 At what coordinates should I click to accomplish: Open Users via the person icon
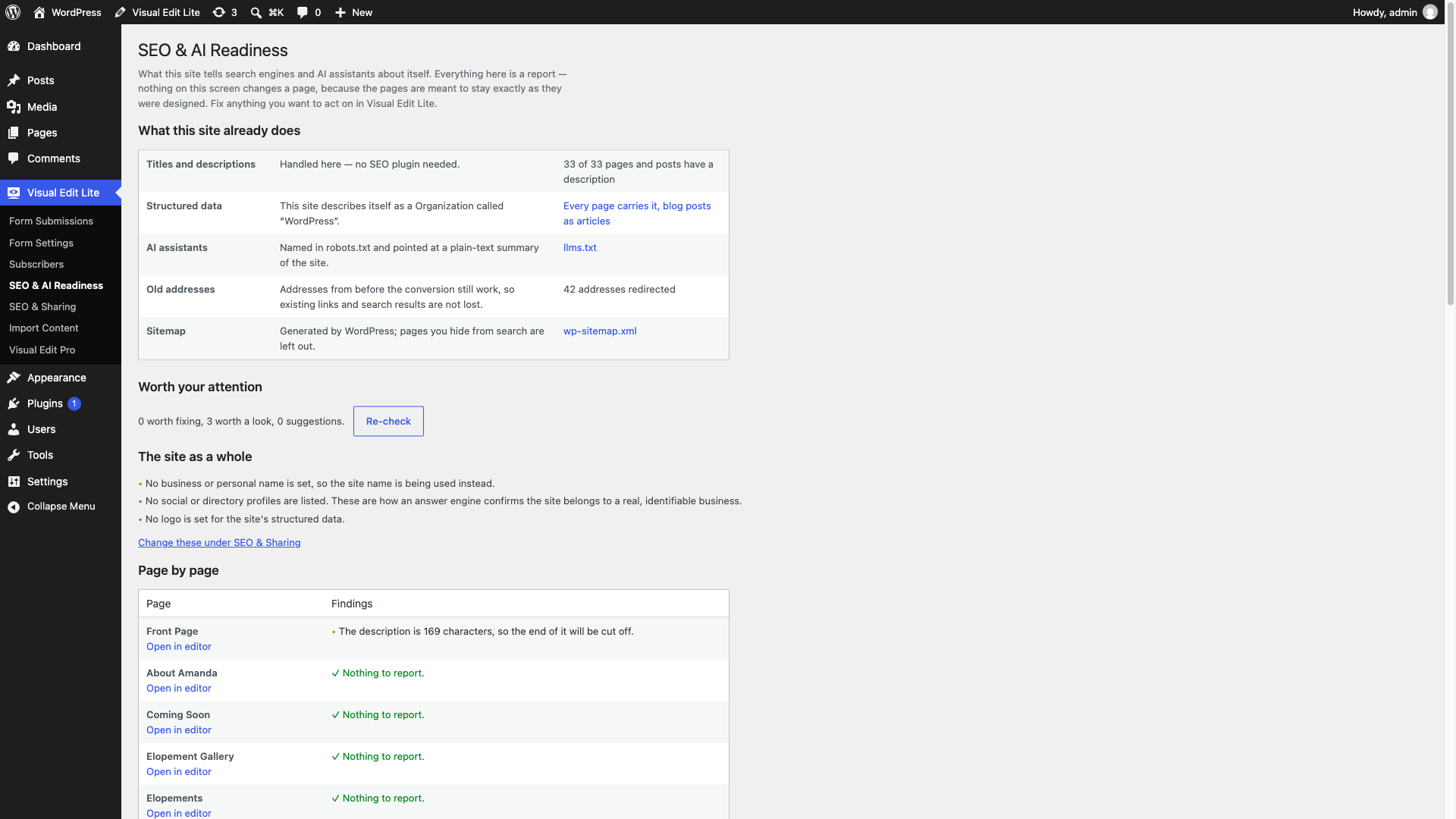tap(14, 429)
